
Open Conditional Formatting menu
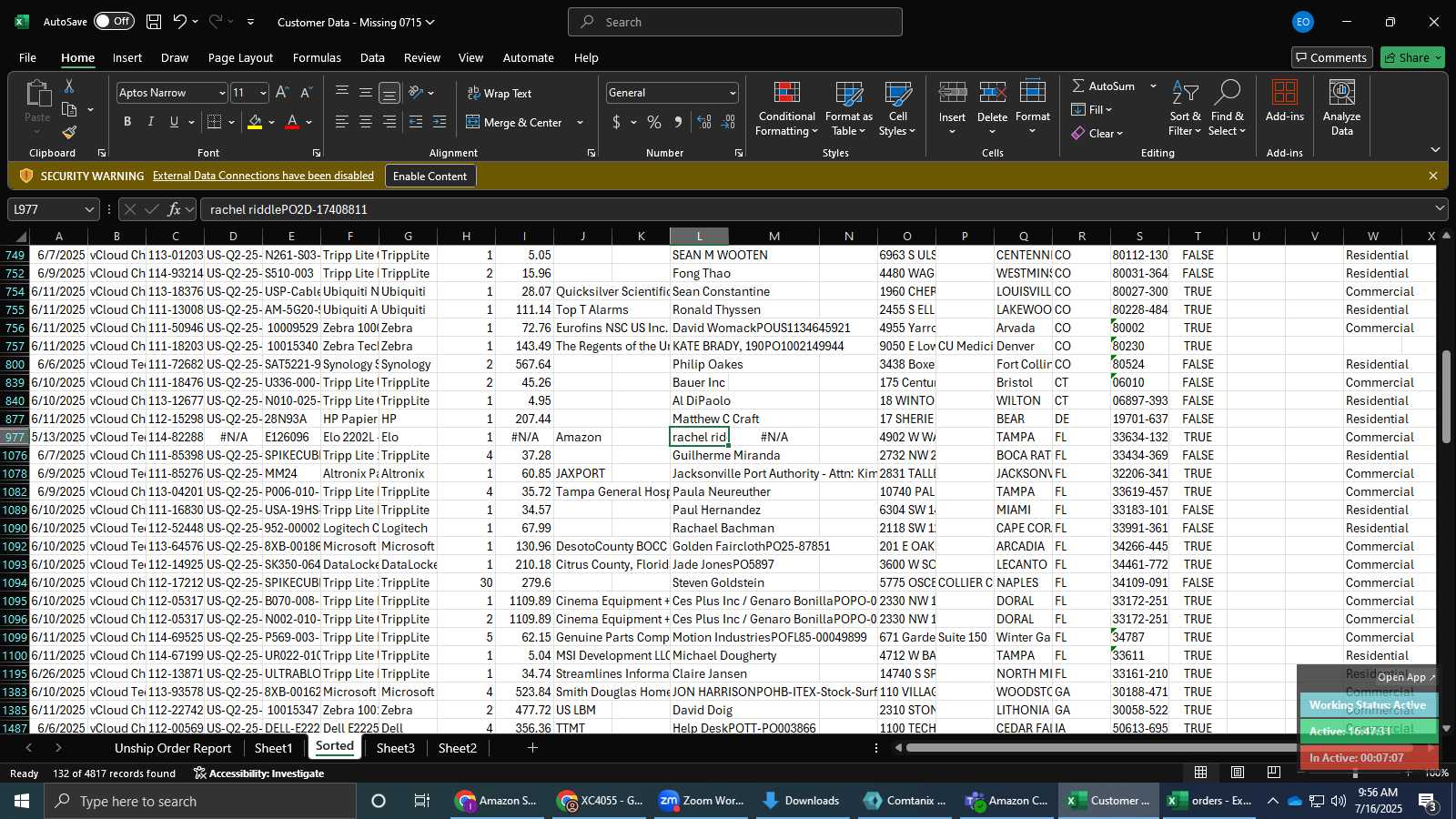[x=787, y=109]
